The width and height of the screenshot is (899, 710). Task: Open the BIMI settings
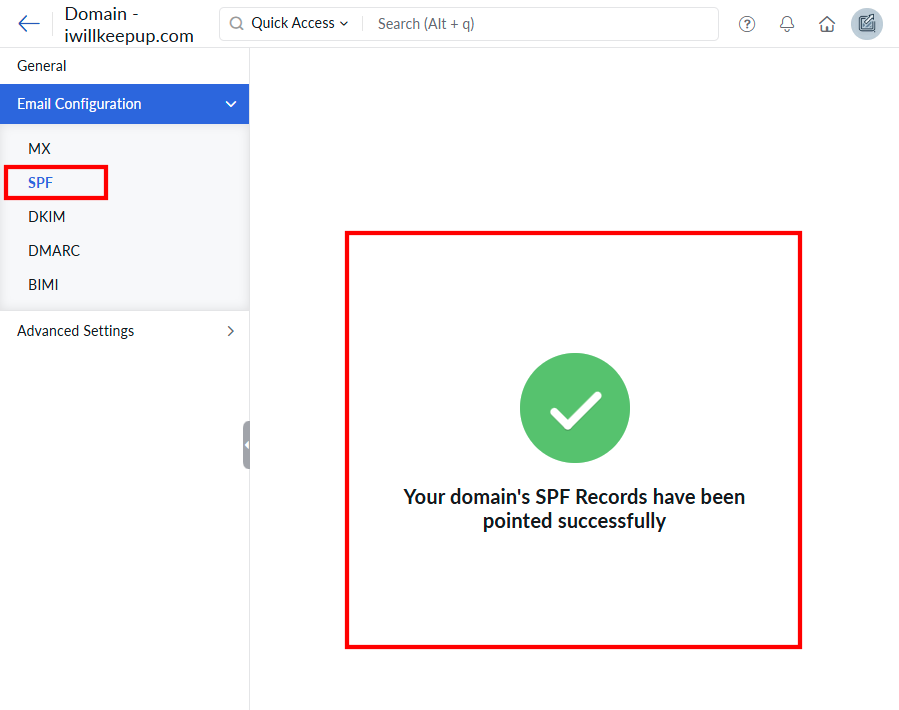pyautogui.click(x=43, y=285)
